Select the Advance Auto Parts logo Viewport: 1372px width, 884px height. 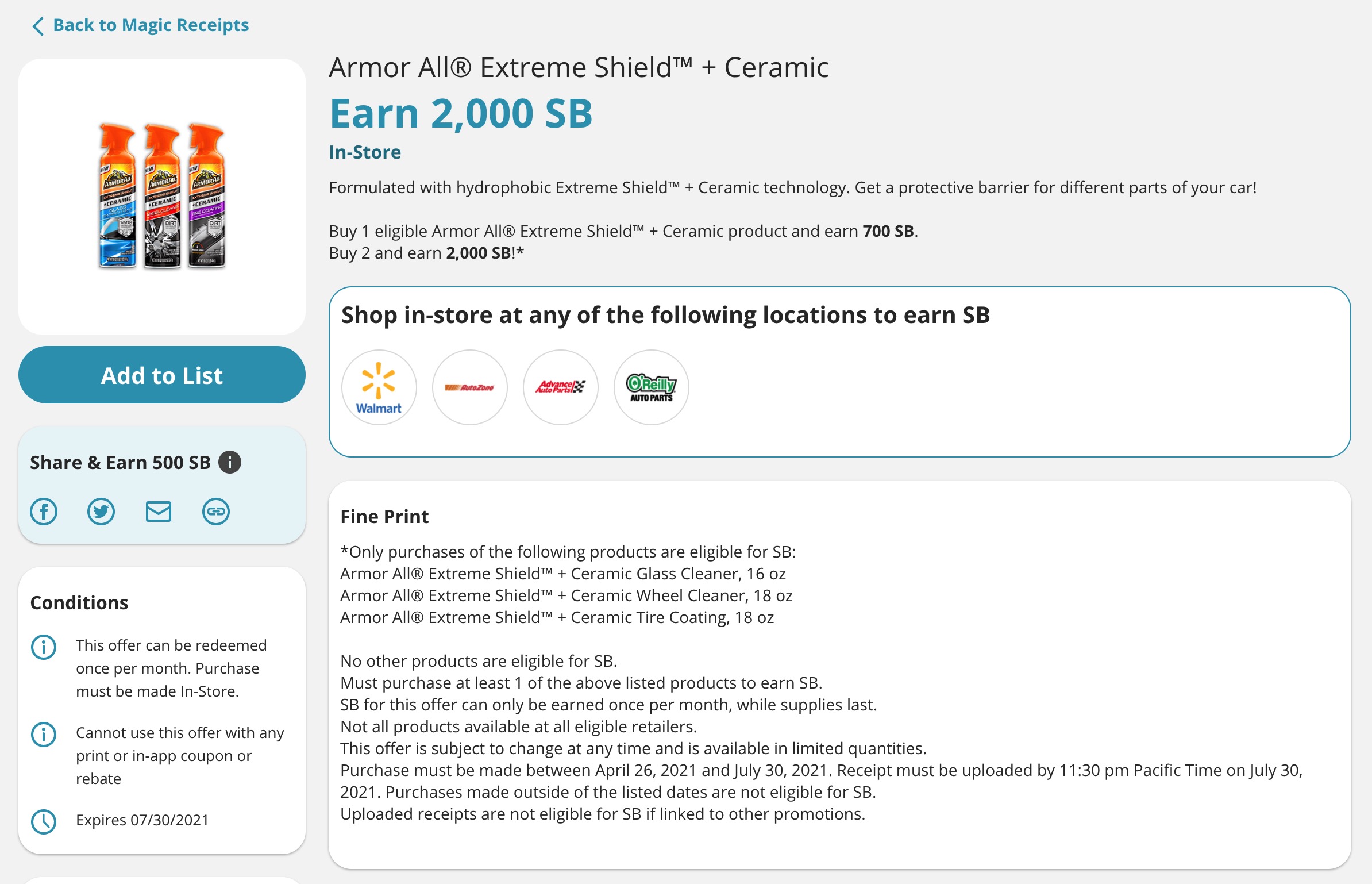pyautogui.click(x=560, y=387)
